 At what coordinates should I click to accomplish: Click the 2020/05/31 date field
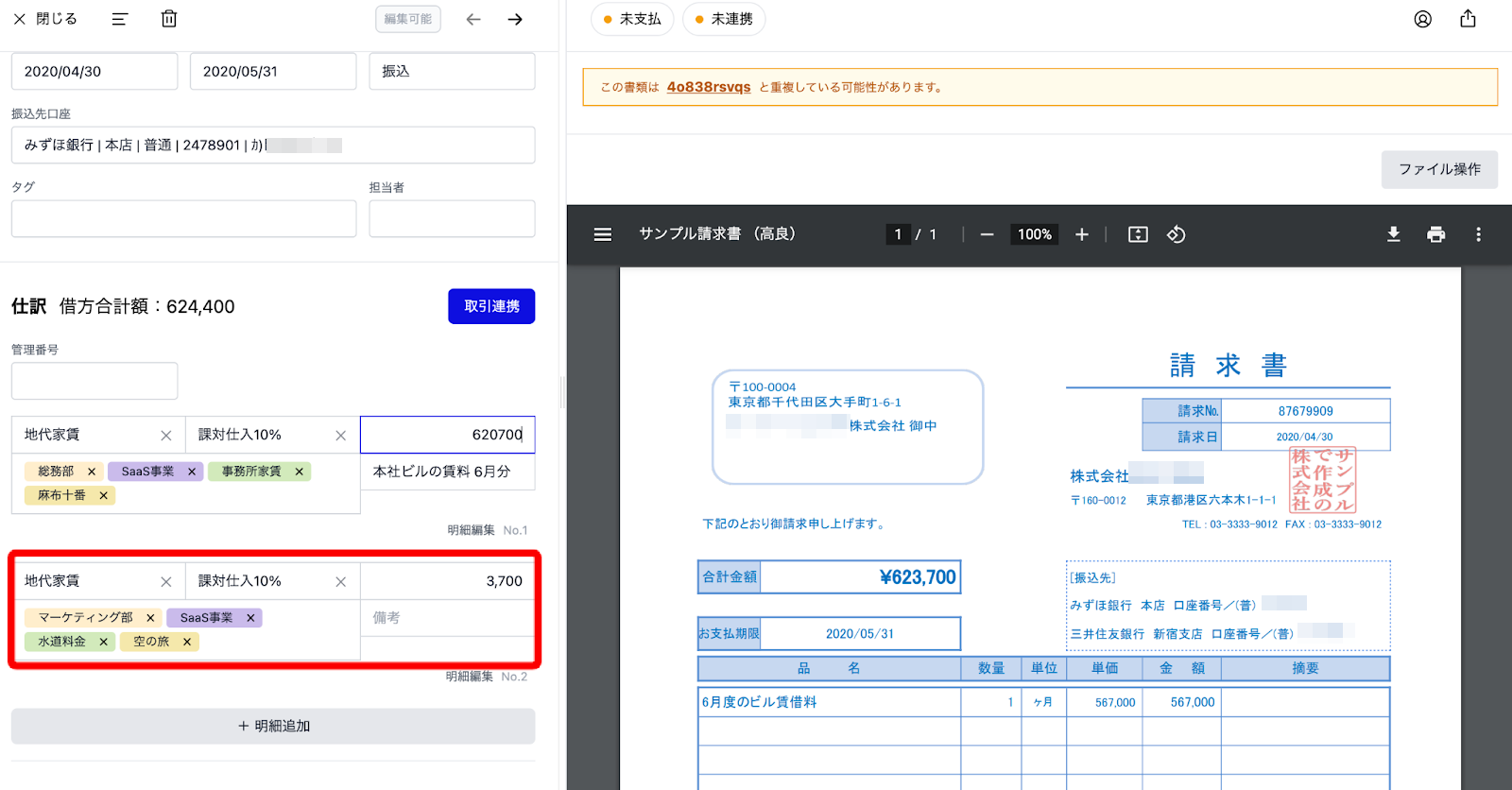(273, 71)
